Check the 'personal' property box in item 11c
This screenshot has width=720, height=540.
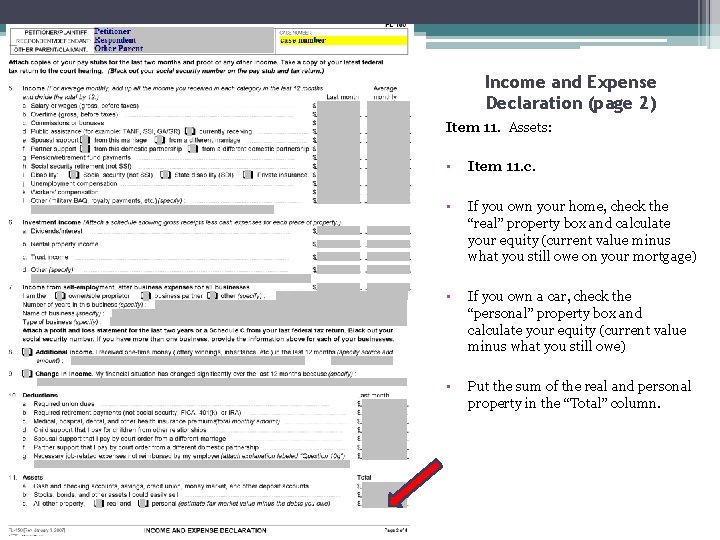[143, 503]
